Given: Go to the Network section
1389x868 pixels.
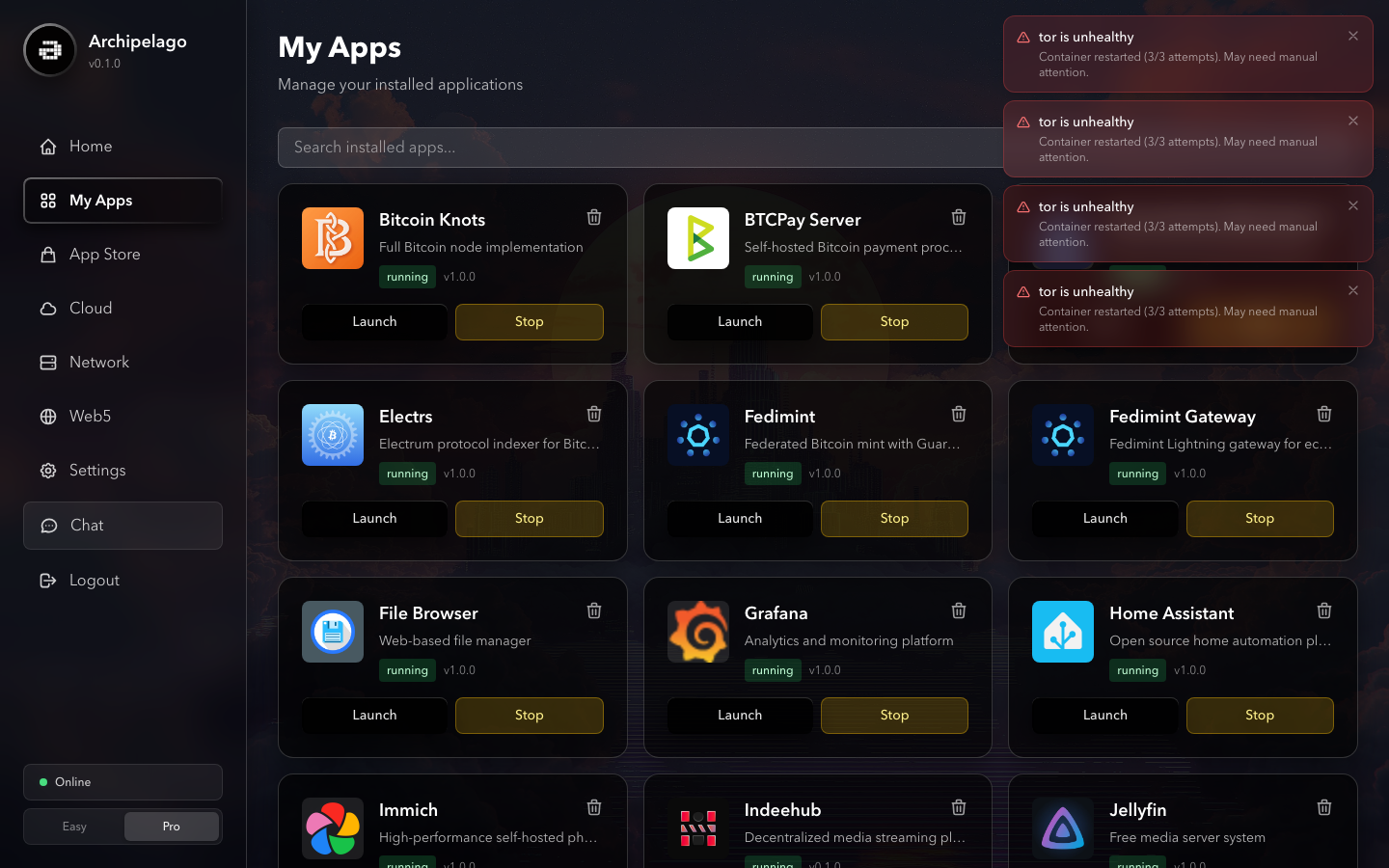Looking at the screenshot, I should (98, 363).
